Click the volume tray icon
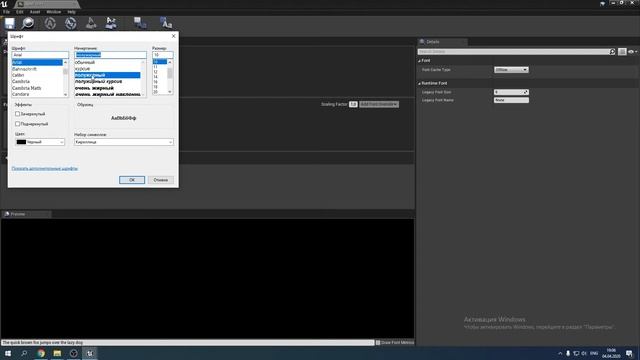Screen dimensions: 640x360 [x=584, y=353]
